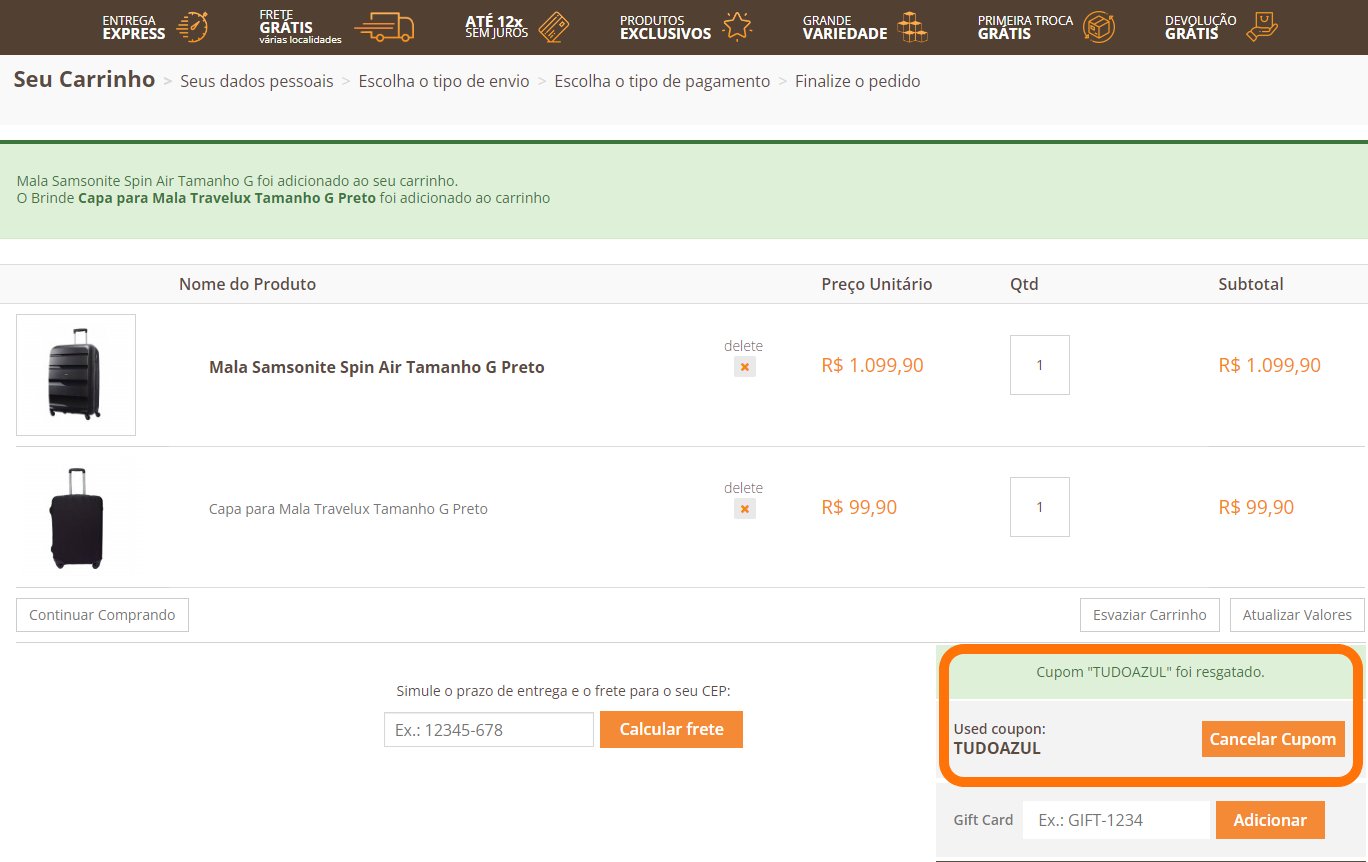Go to Escolha o tipo de envio step

444,81
